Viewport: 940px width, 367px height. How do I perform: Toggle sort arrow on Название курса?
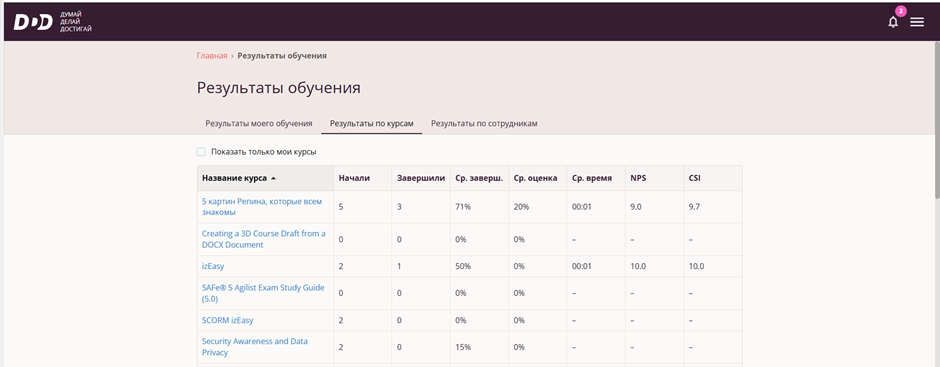pyautogui.click(x=273, y=178)
